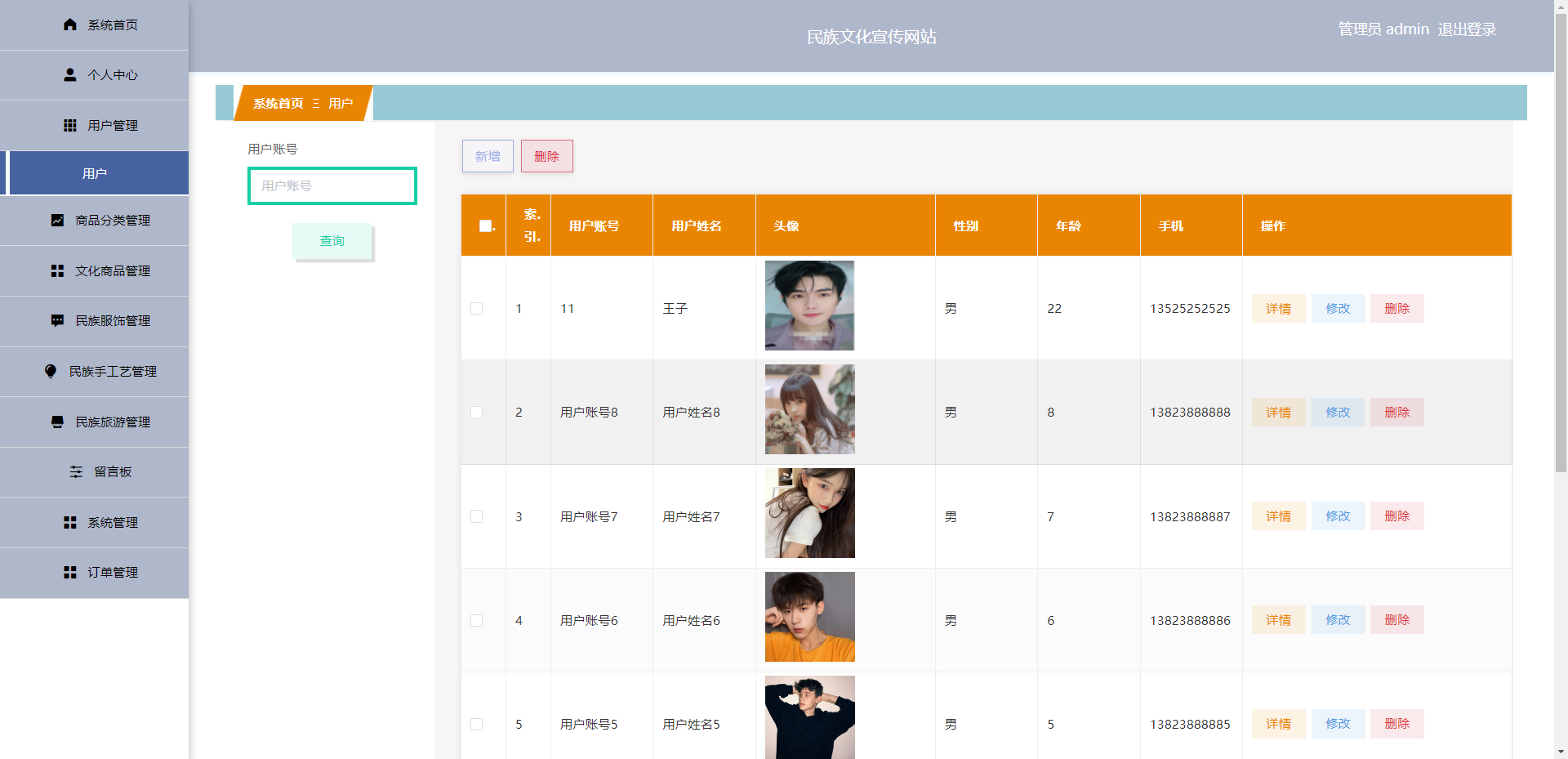1568x759 pixels.
Task: Click the lightbulb icon beside 民族手工艺管理
Action: (x=51, y=371)
